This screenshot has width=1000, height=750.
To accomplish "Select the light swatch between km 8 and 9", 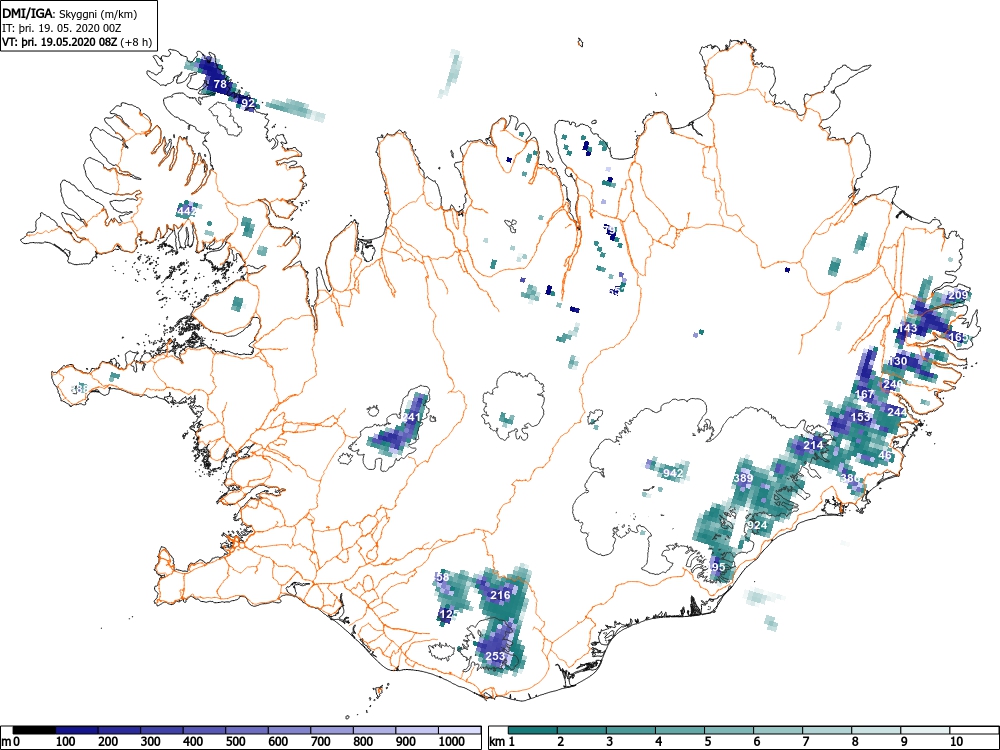I will click(x=876, y=730).
